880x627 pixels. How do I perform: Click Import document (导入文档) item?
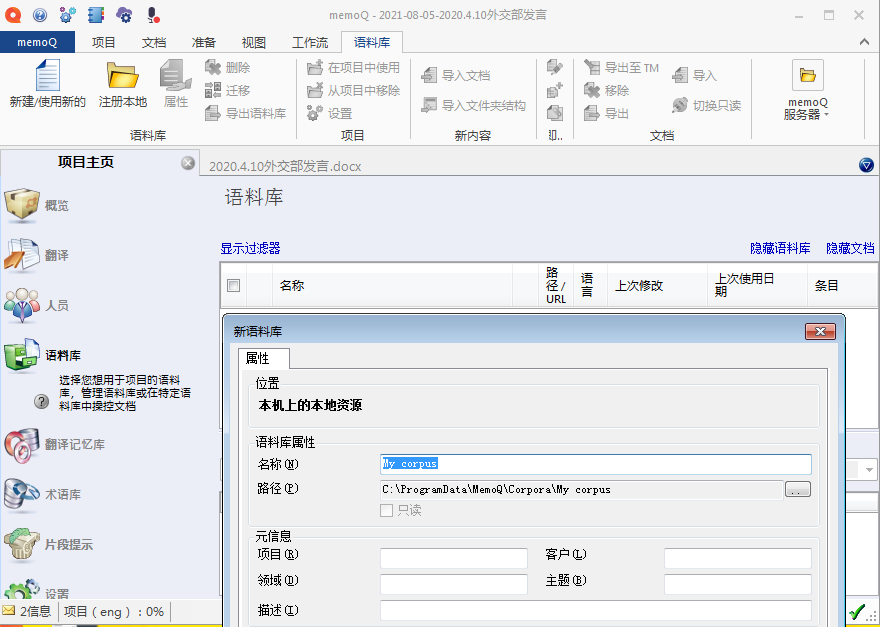pyautogui.click(x=456, y=75)
